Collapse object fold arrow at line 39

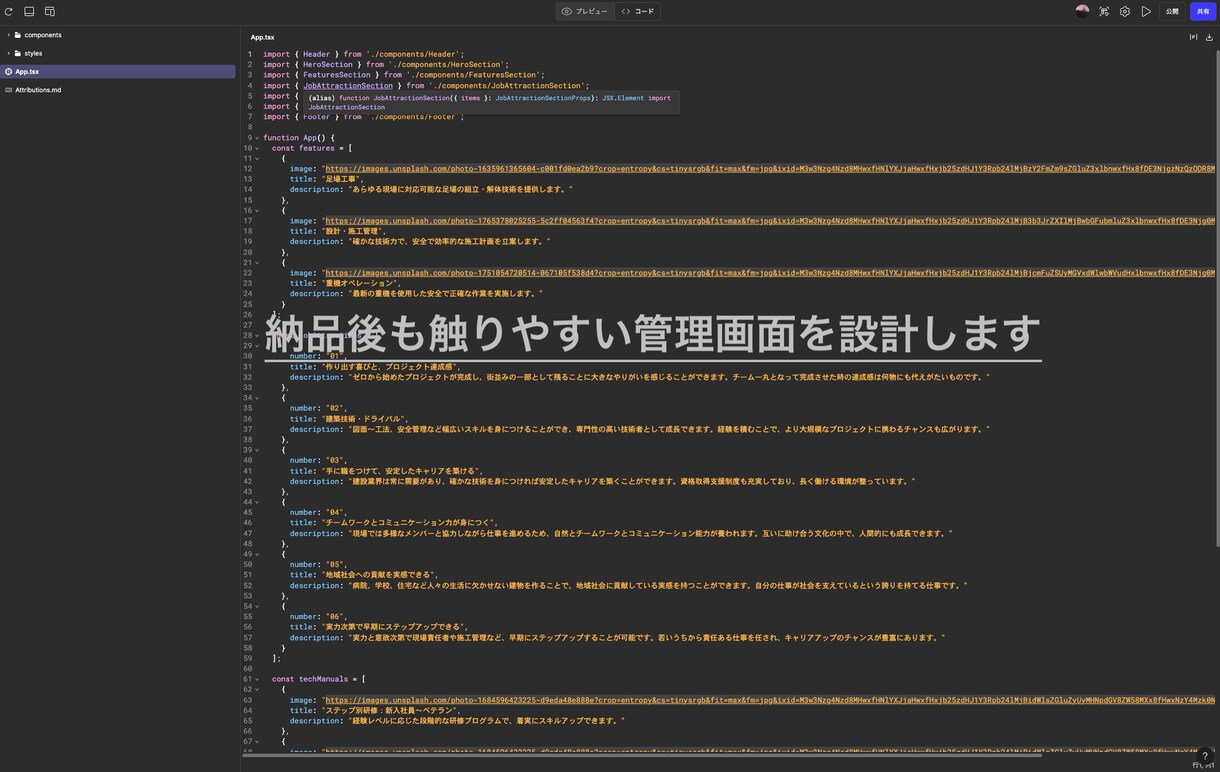tap(257, 450)
